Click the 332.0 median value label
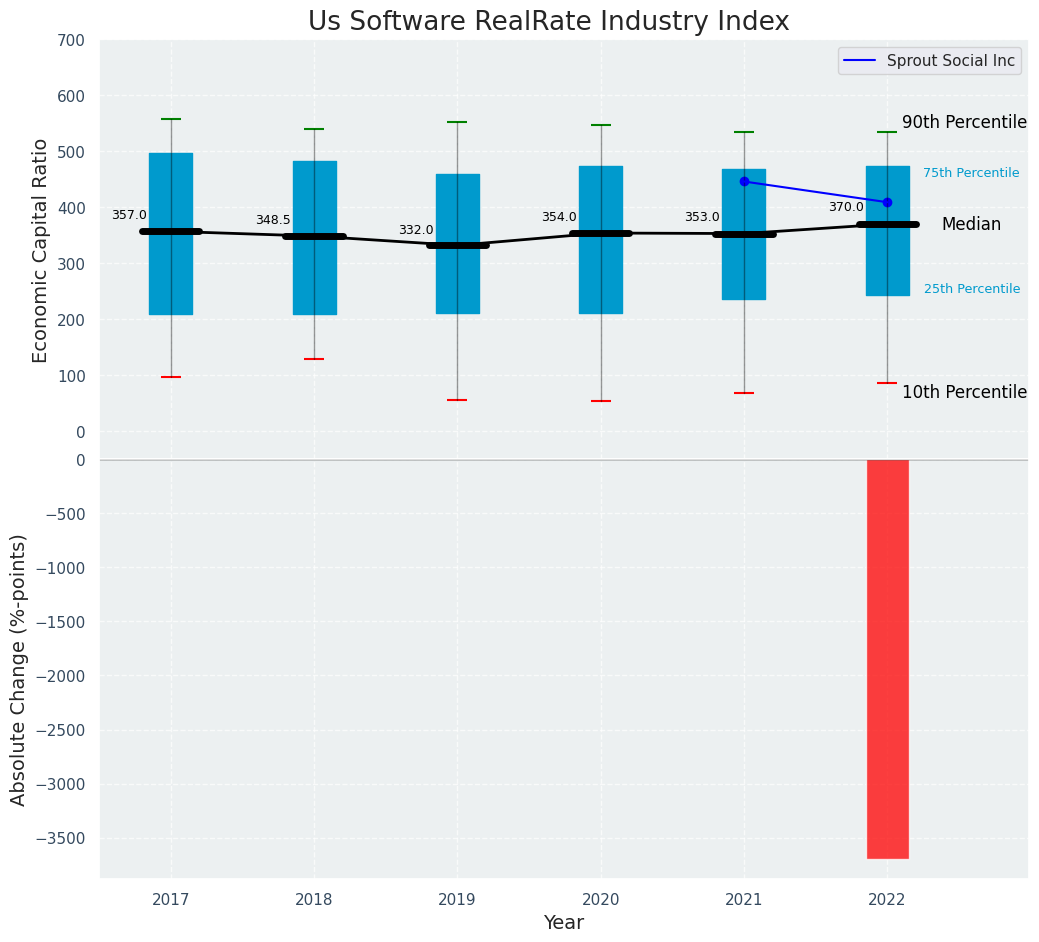Image resolution: width=1039 pixels, height=942 pixels. 416,230
